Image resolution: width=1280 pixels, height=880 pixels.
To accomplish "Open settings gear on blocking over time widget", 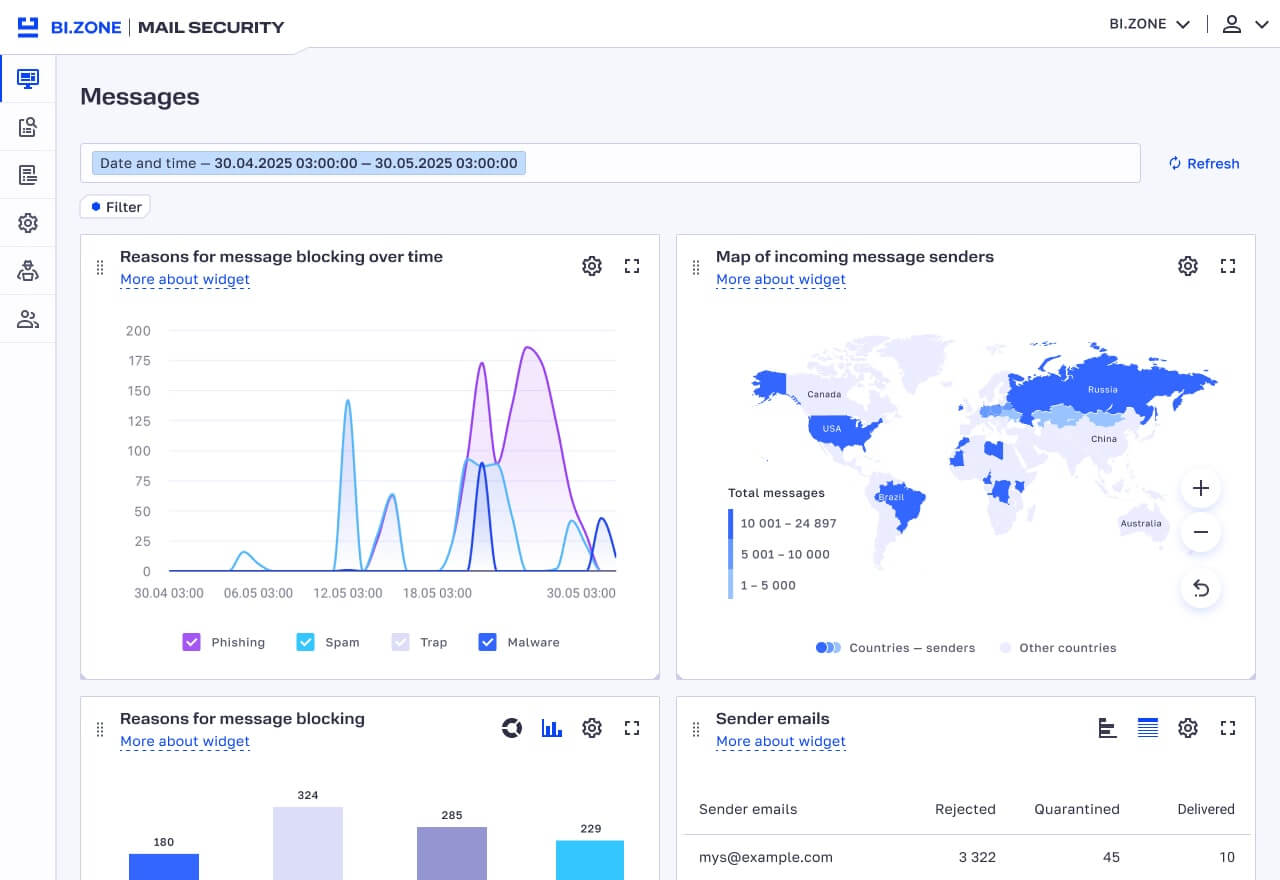I will 592,266.
